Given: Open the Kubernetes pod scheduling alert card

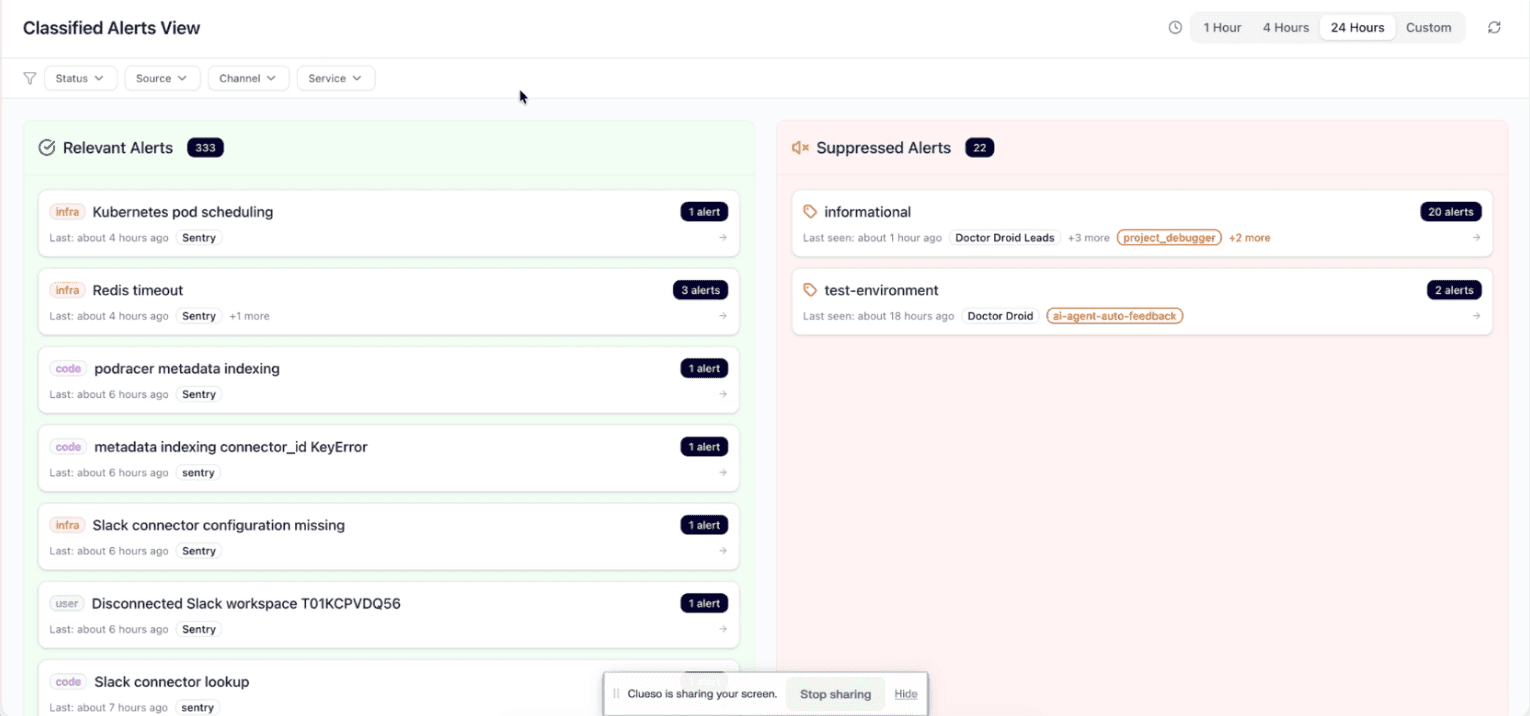Looking at the screenshot, I should click(388, 222).
